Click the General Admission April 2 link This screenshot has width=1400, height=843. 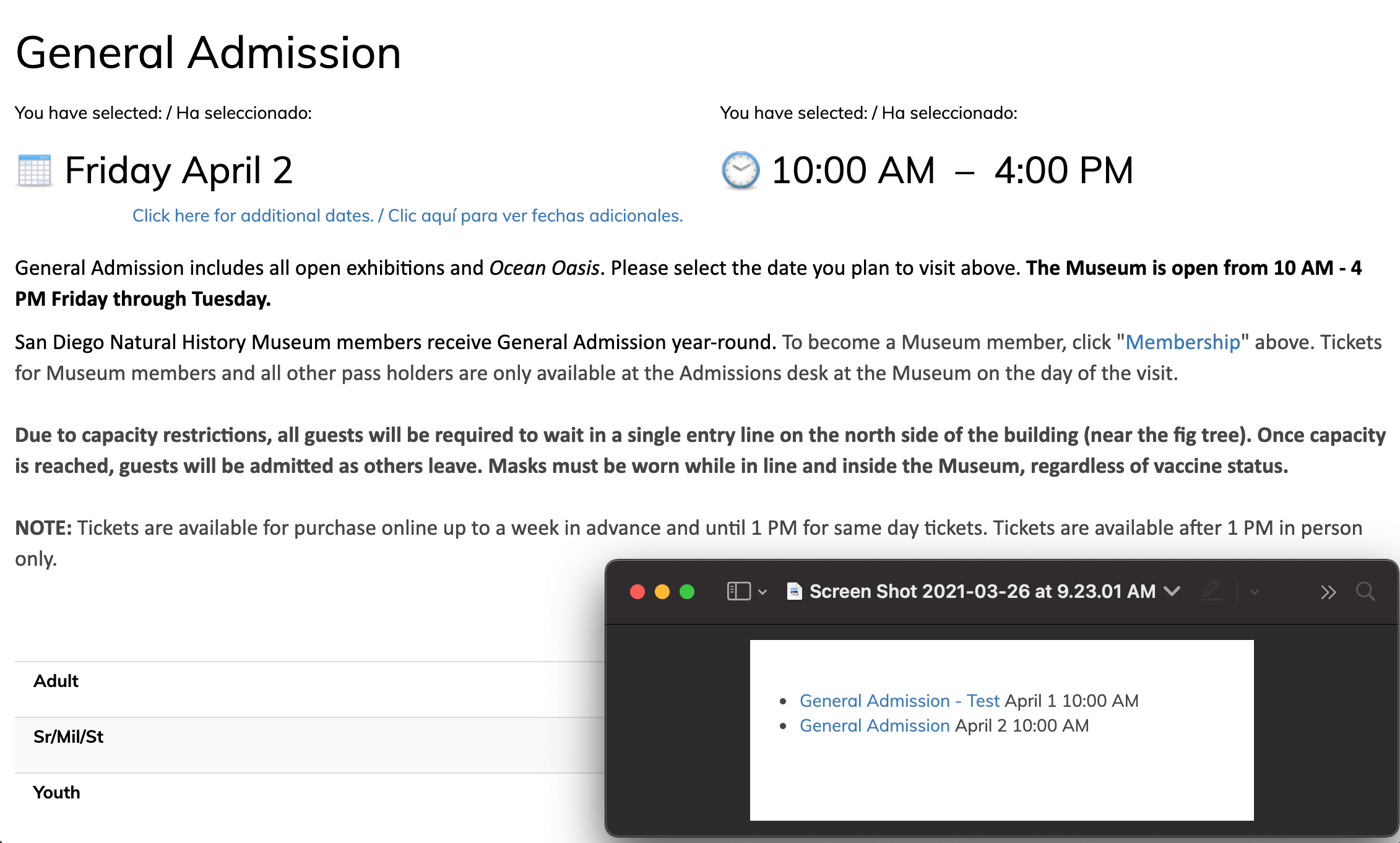875,725
